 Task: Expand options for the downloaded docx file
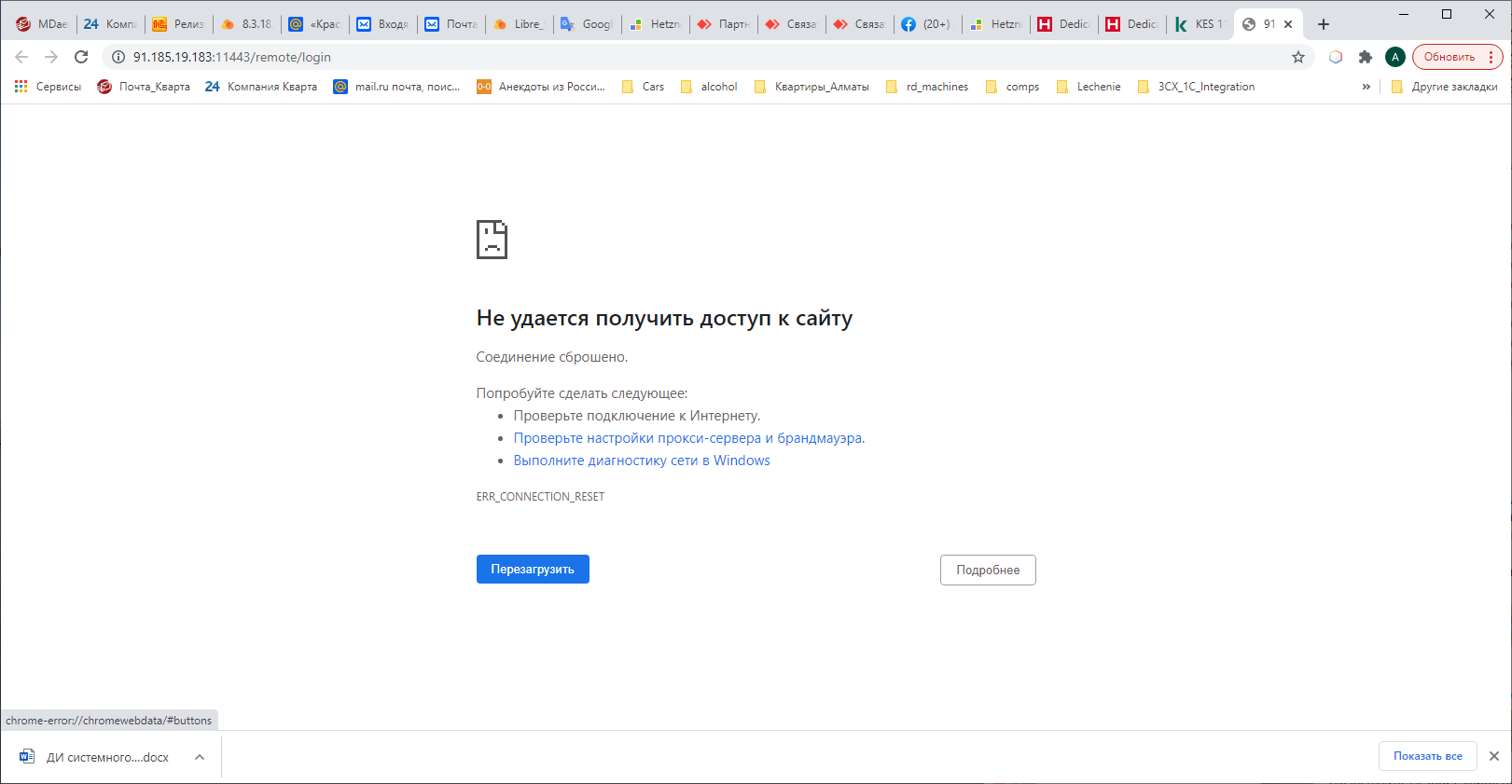click(200, 757)
